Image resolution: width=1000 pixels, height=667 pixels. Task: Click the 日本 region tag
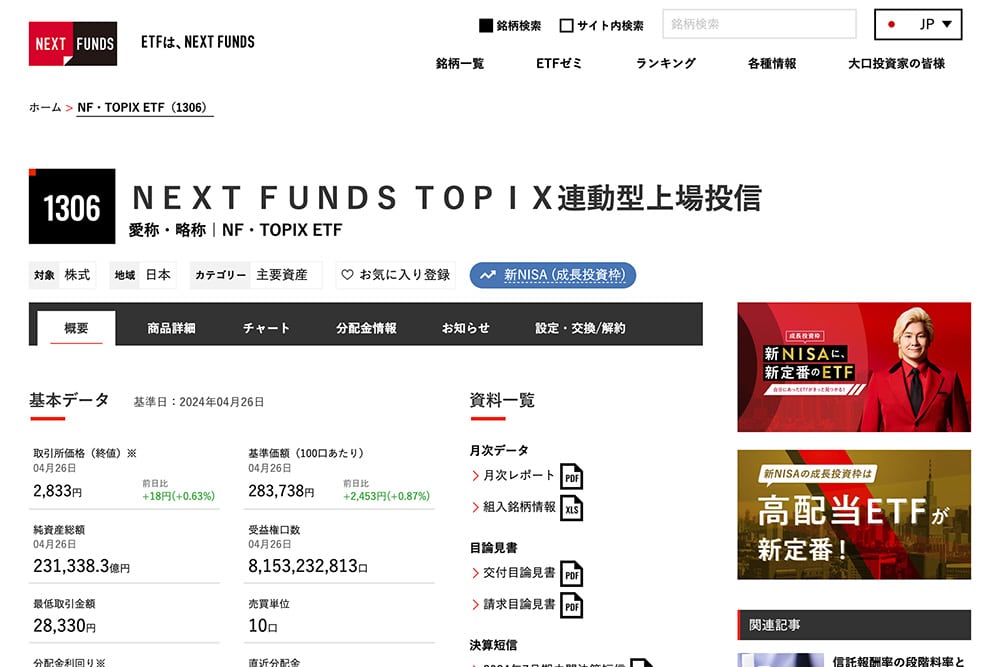coord(158,275)
